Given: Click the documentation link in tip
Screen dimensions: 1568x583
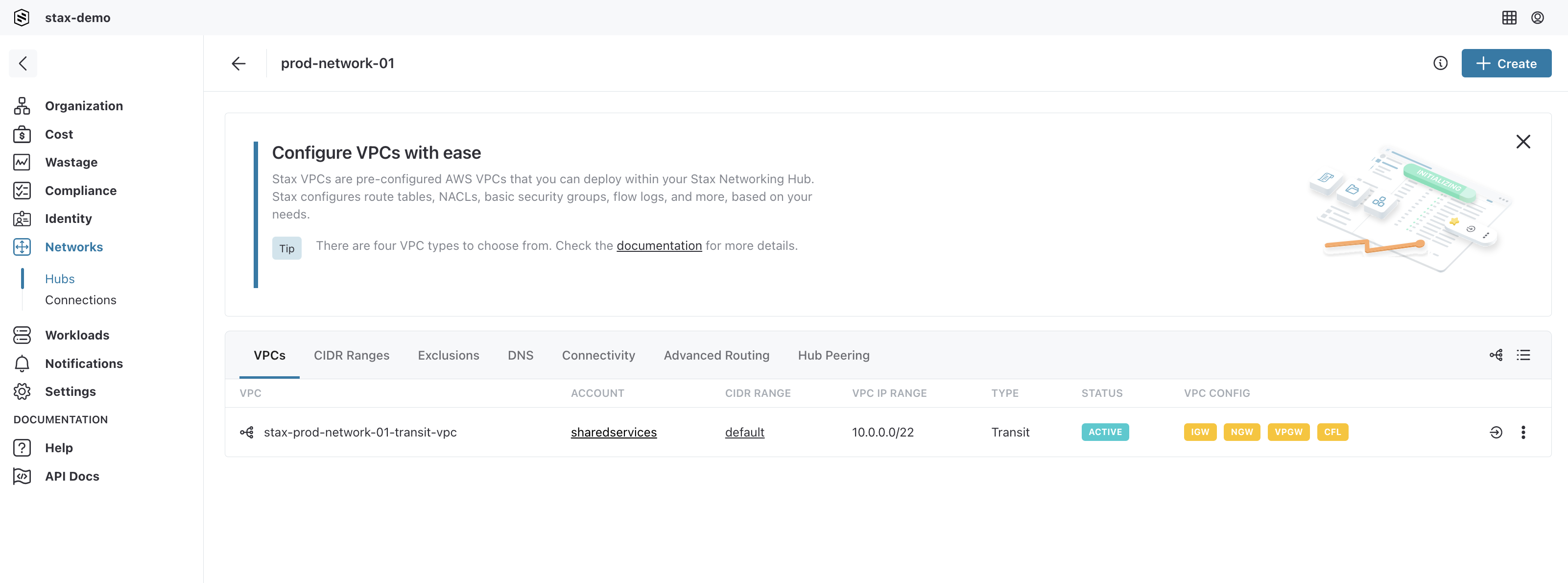Looking at the screenshot, I should tap(659, 245).
